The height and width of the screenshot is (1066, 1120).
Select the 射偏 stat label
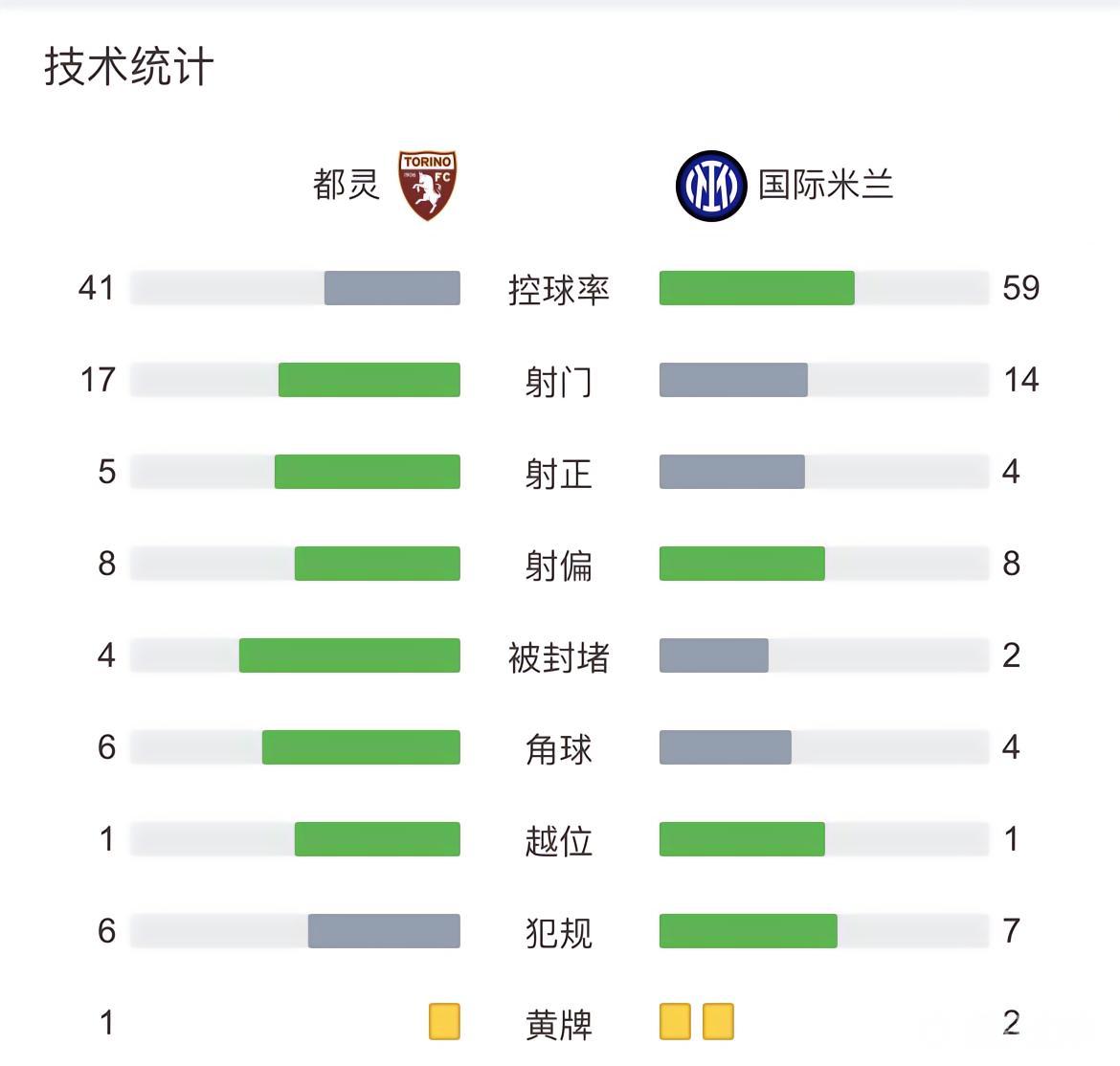(559, 565)
